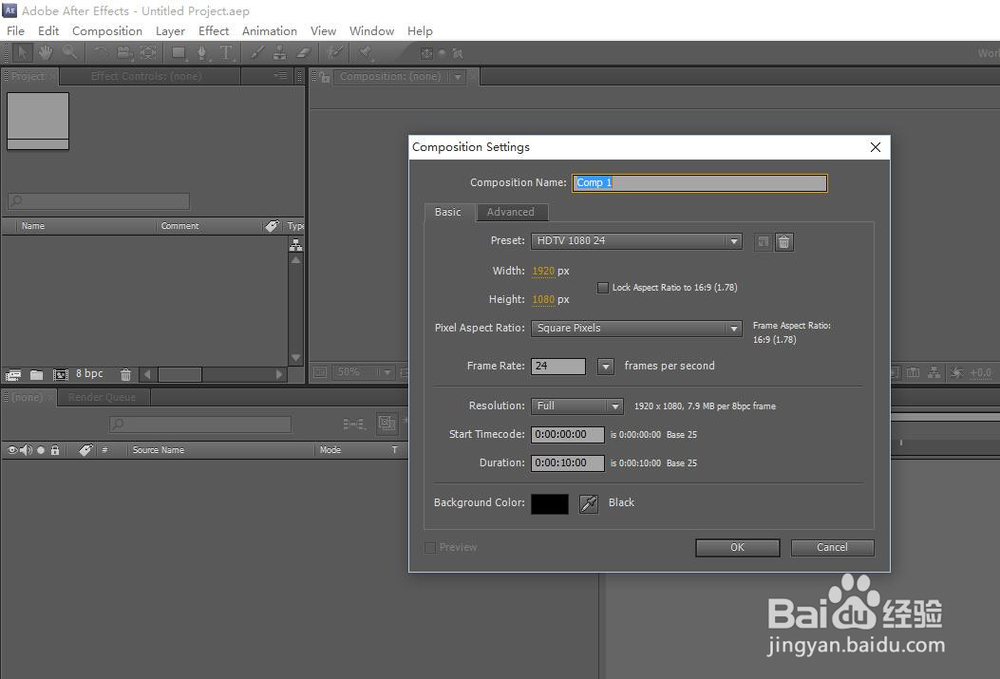
Task: Switch to the Effect Controls (none) tab
Action: pos(147,77)
